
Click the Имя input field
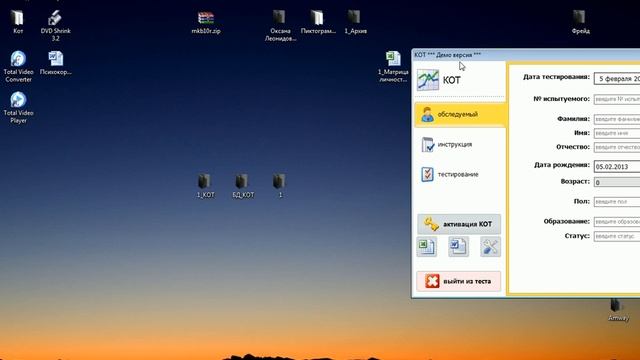click(617, 133)
